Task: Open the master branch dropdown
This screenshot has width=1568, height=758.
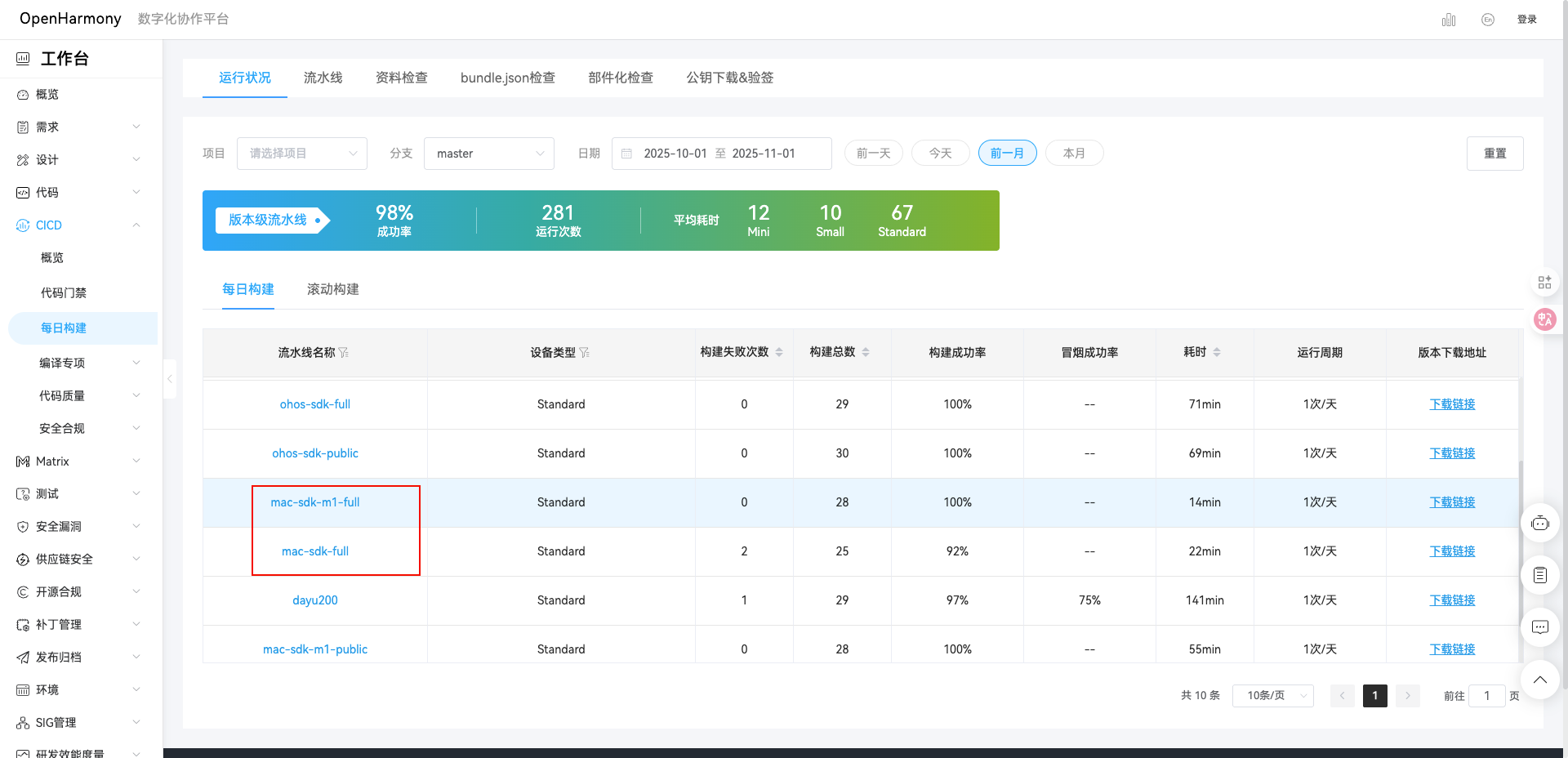Action: [x=489, y=154]
